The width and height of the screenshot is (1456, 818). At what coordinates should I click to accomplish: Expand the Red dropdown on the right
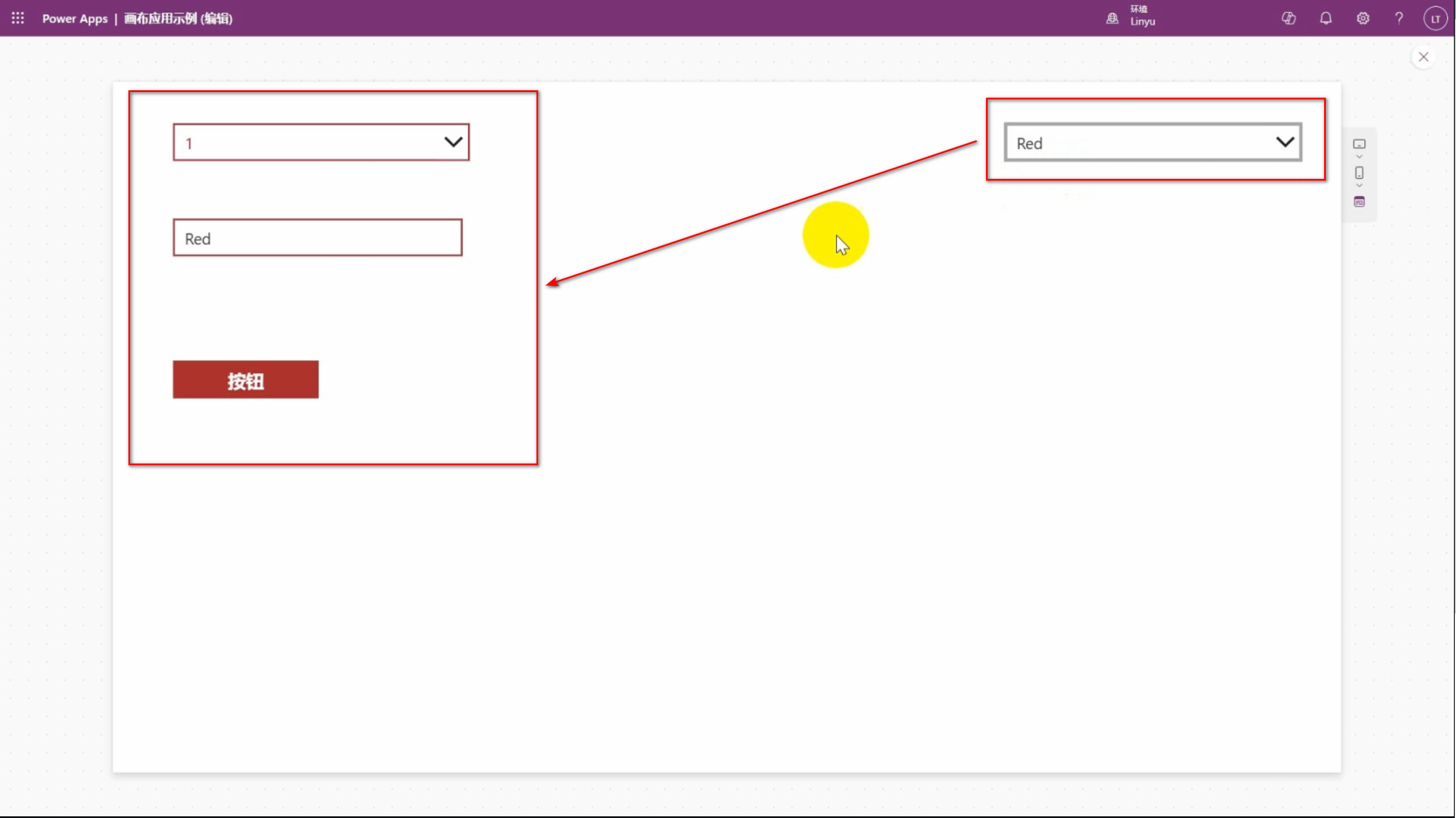[1285, 142]
